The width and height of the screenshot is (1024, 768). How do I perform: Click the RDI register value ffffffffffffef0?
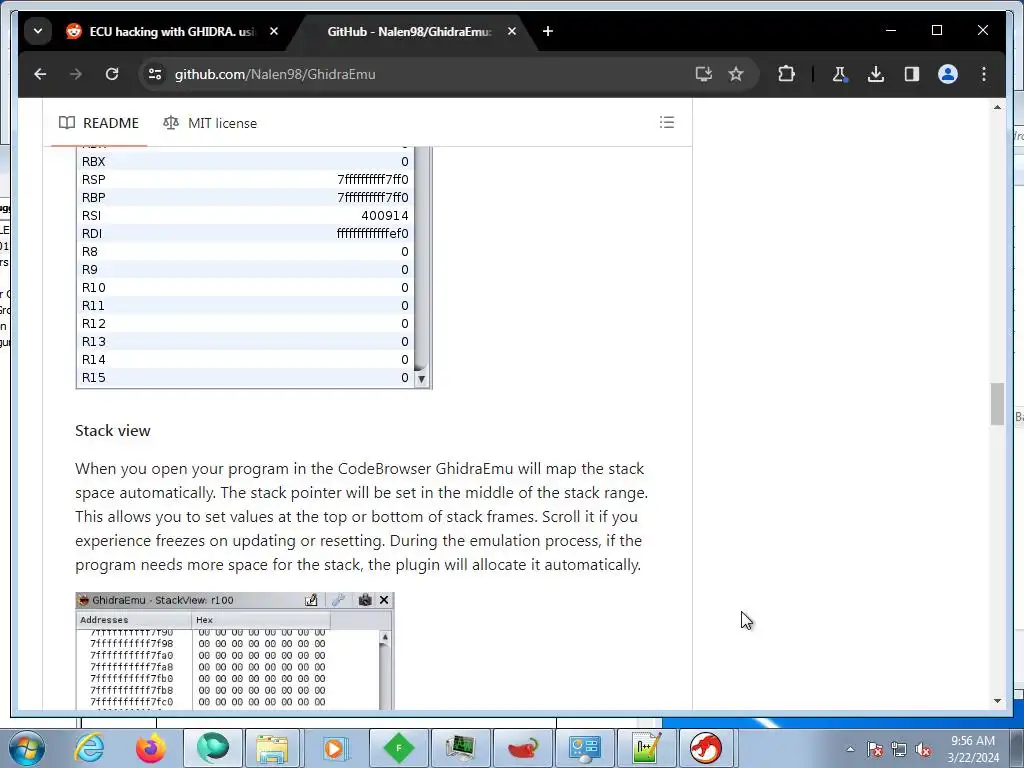(372, 234)
